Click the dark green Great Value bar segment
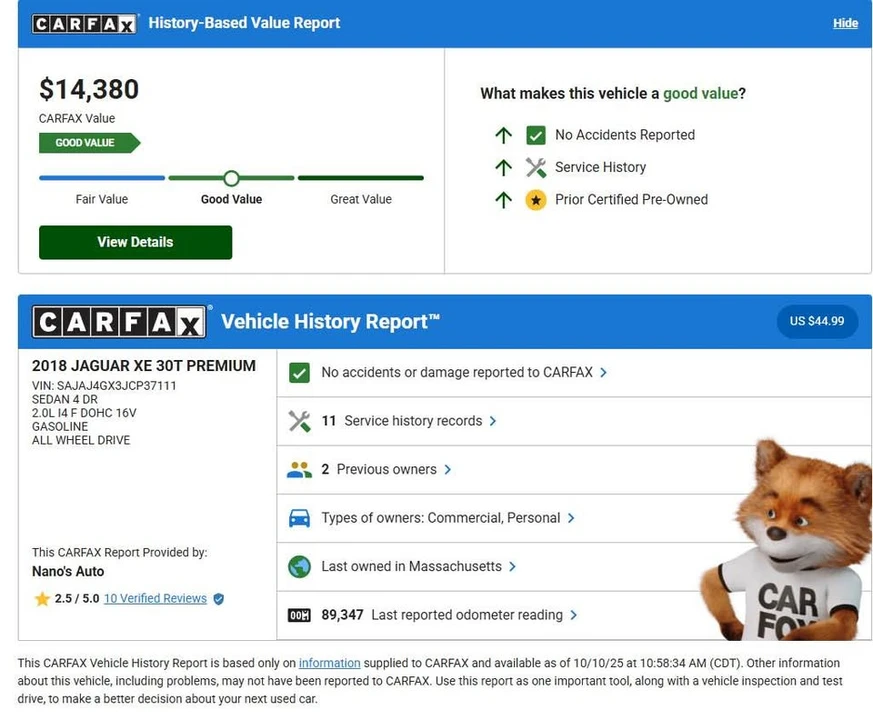The width and height of the screenshot is (873, 720). coord(361,178)
